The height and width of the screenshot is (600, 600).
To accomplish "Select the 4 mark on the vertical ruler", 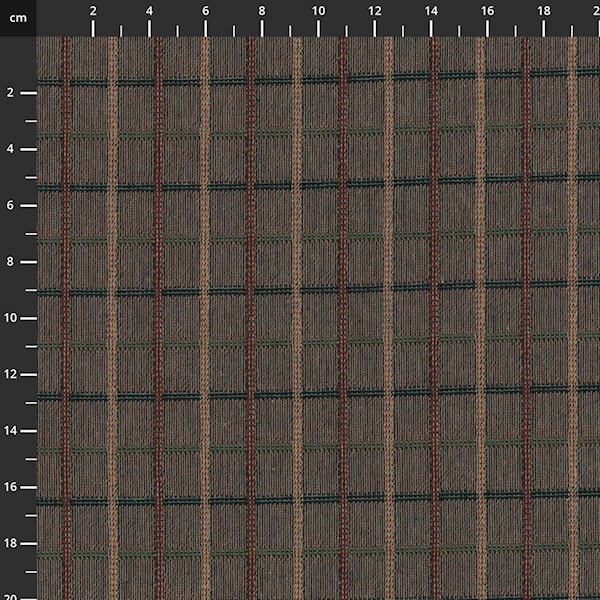I will (9, 149).
